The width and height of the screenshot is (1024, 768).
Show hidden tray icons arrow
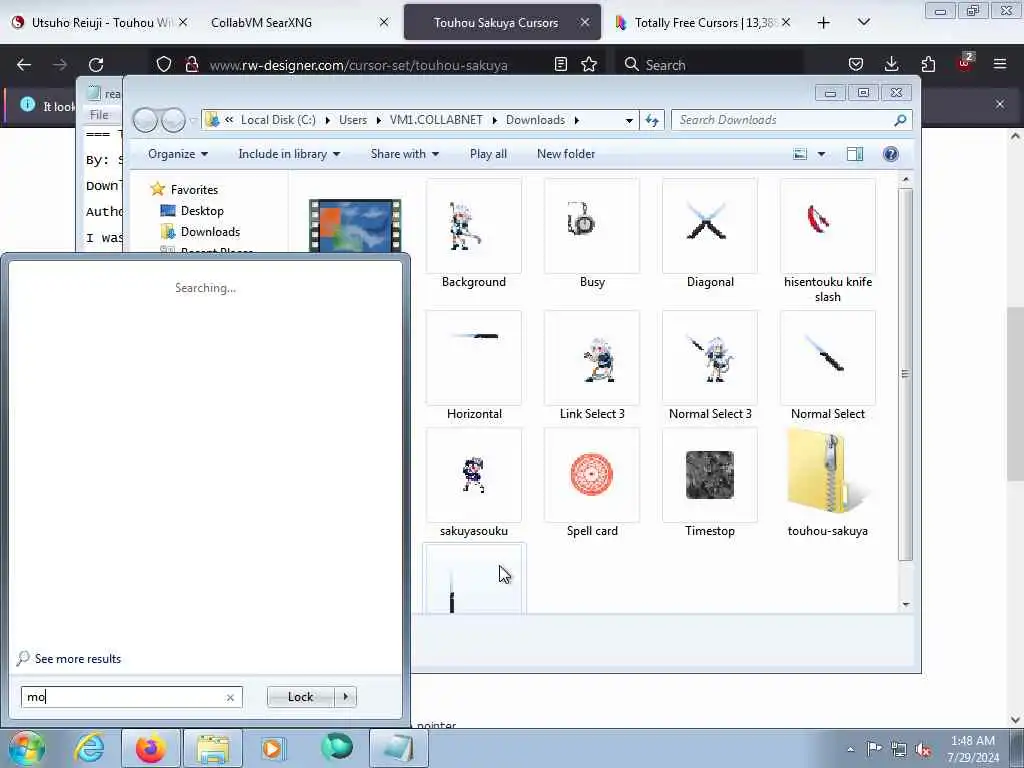pos(850,750)
